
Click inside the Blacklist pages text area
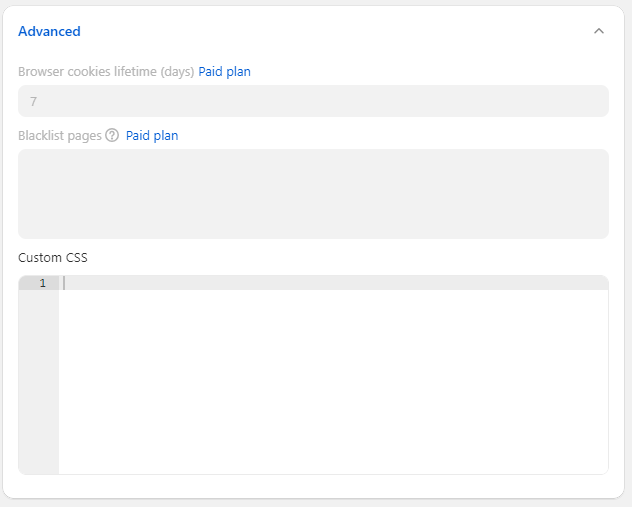point(313,193)
